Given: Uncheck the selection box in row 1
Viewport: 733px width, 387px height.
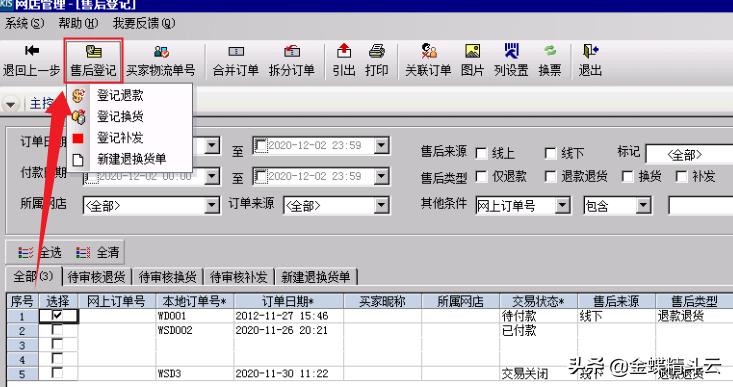Looking at the screenshot, I should [57, 316].
